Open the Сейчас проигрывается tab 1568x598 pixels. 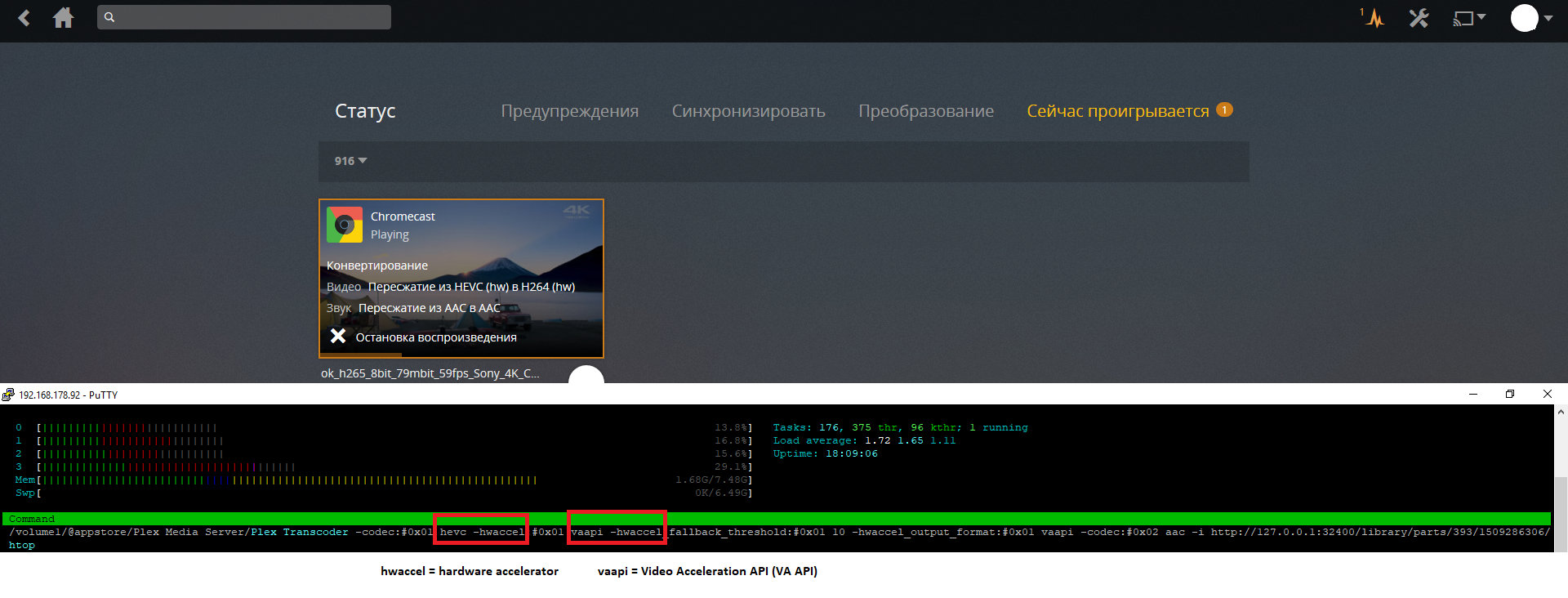[x=1117, y=111]
